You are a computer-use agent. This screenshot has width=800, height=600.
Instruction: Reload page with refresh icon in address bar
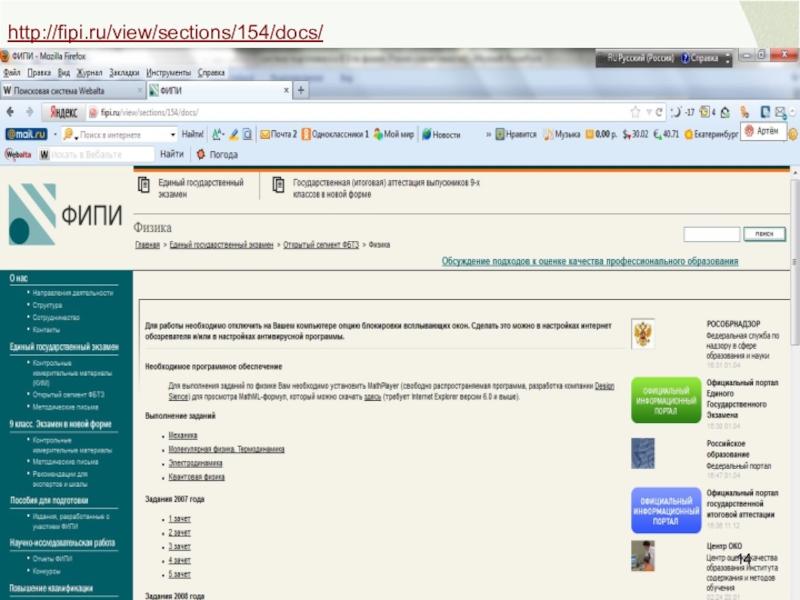(x=659, y=112)
